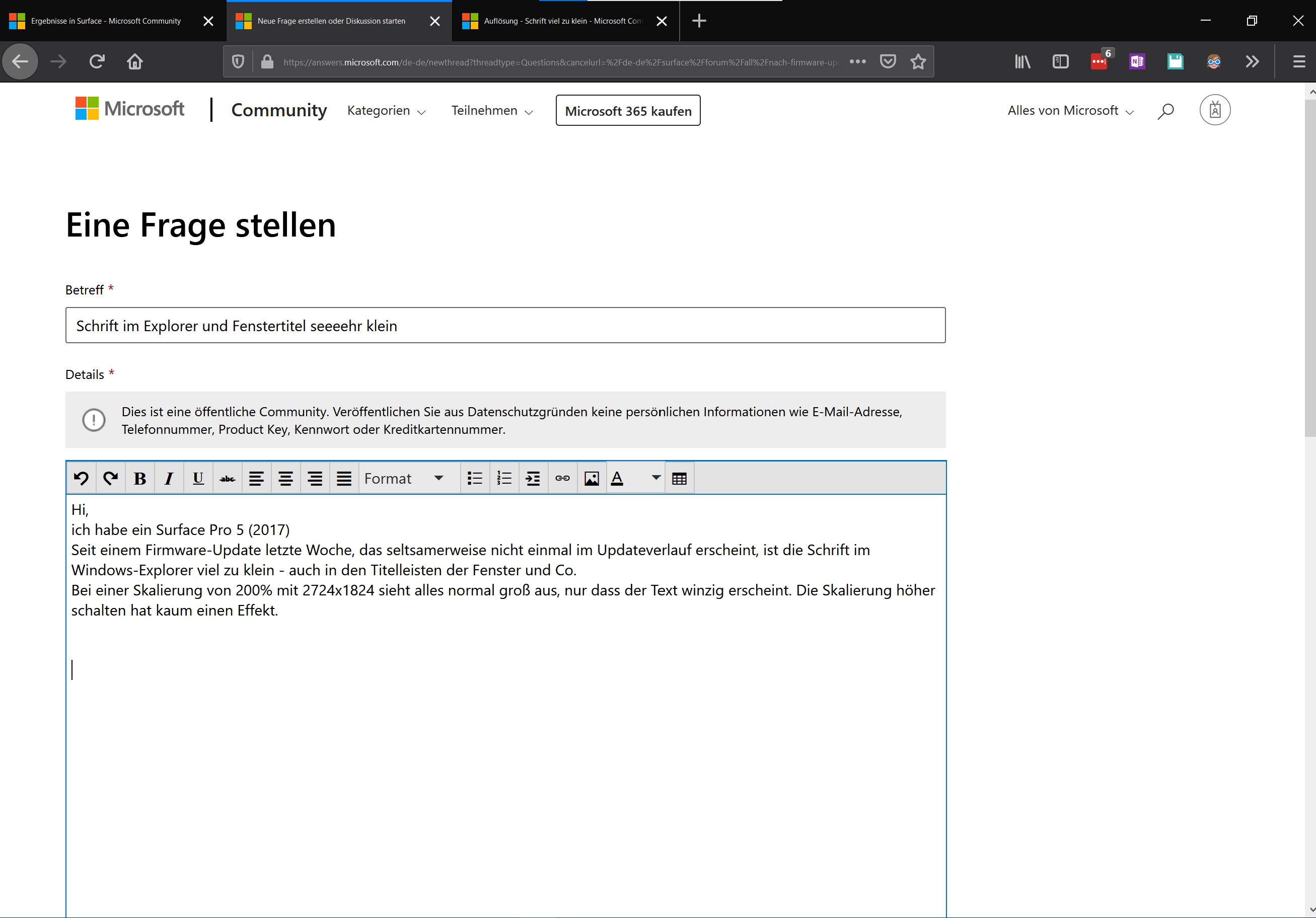Toggle bold formatting
The width and height of the screenshot is (1316, 918).
(x=140, y=478)
